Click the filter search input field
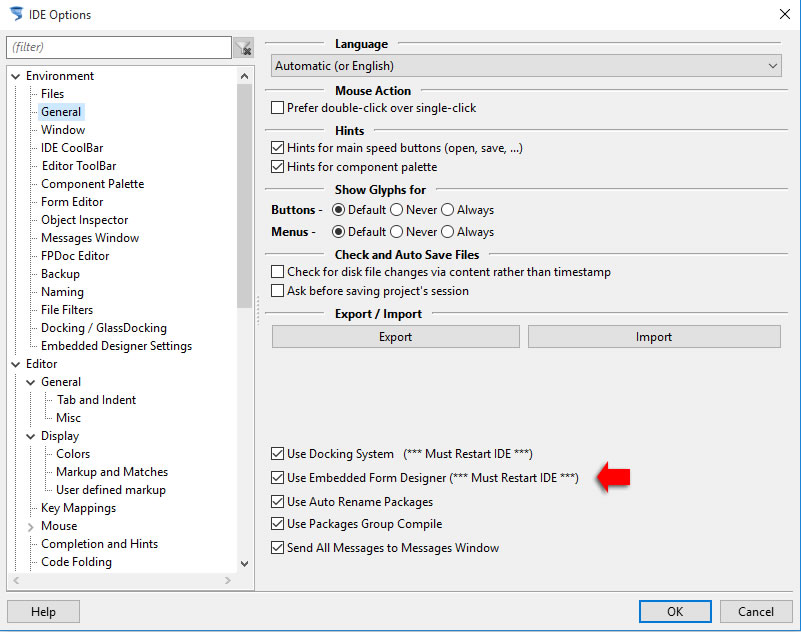801x632 pixels. click(119, 47)
